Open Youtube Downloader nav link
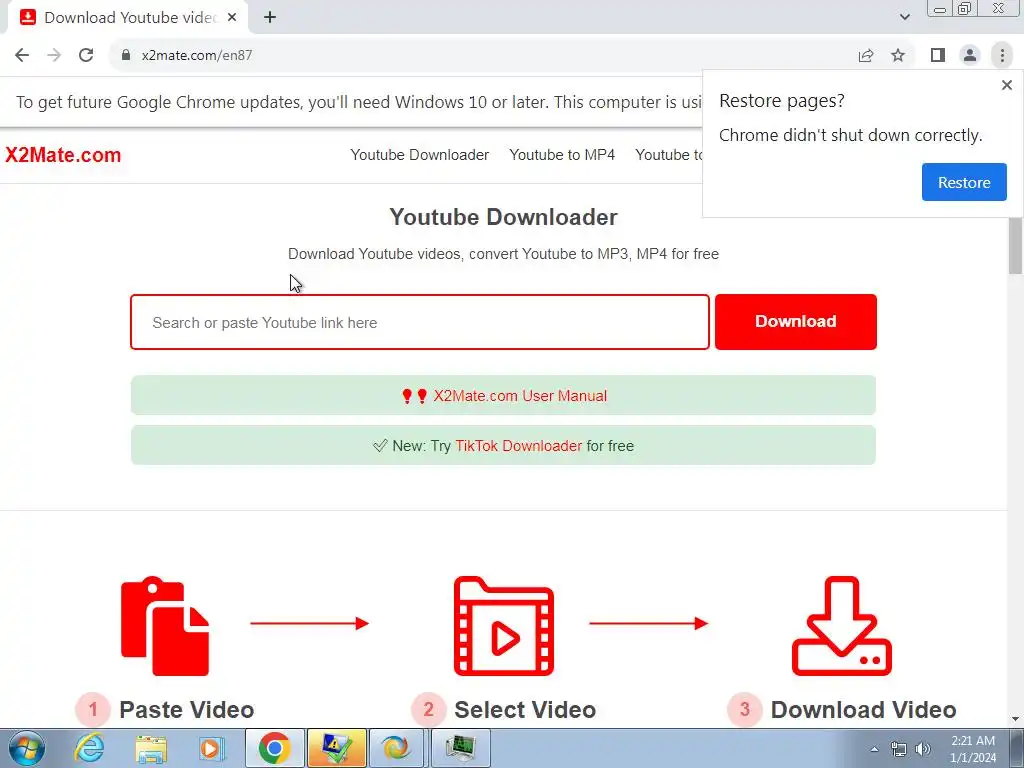This screenshot has height=768, width=1024. (x=419, y=155)
